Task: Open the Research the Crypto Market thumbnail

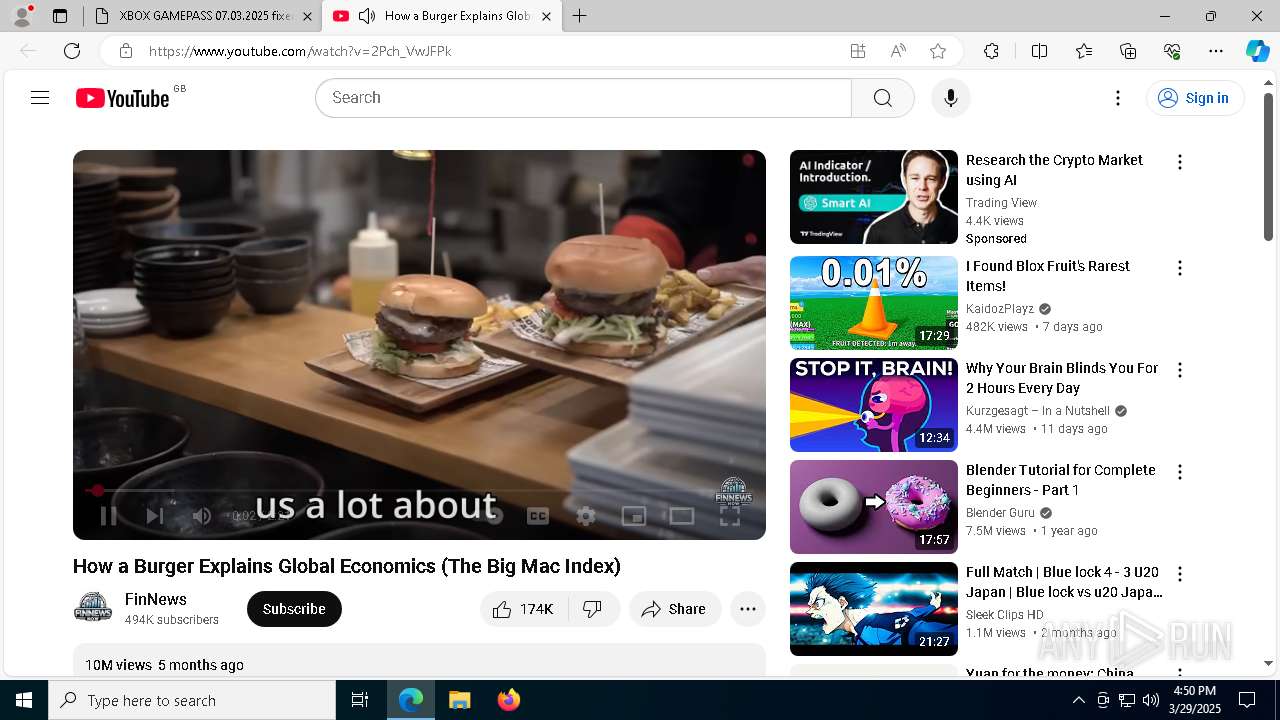Action: 874,197
